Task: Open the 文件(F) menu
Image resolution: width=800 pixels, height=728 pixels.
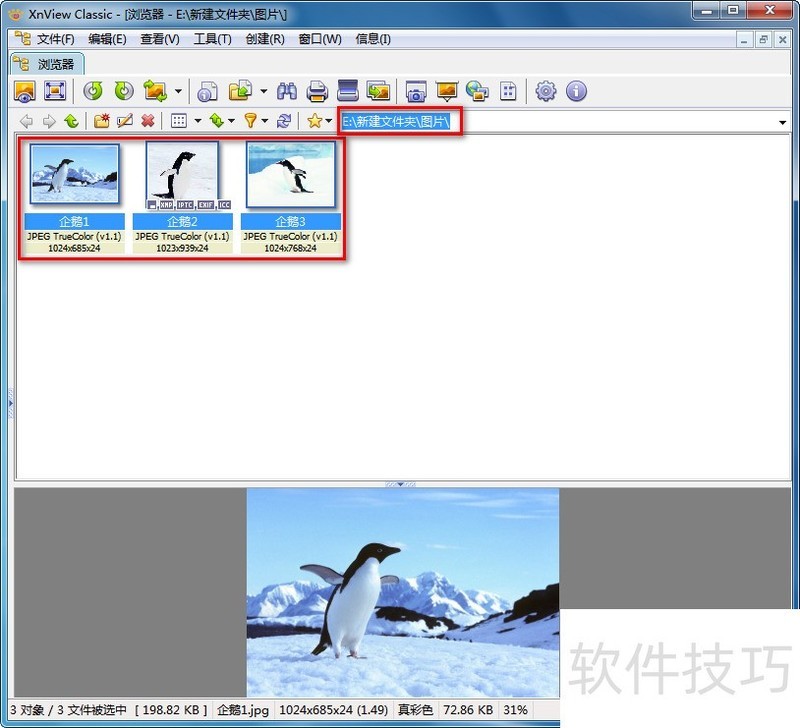Action: pyautogui.click(x=55, y=39)
